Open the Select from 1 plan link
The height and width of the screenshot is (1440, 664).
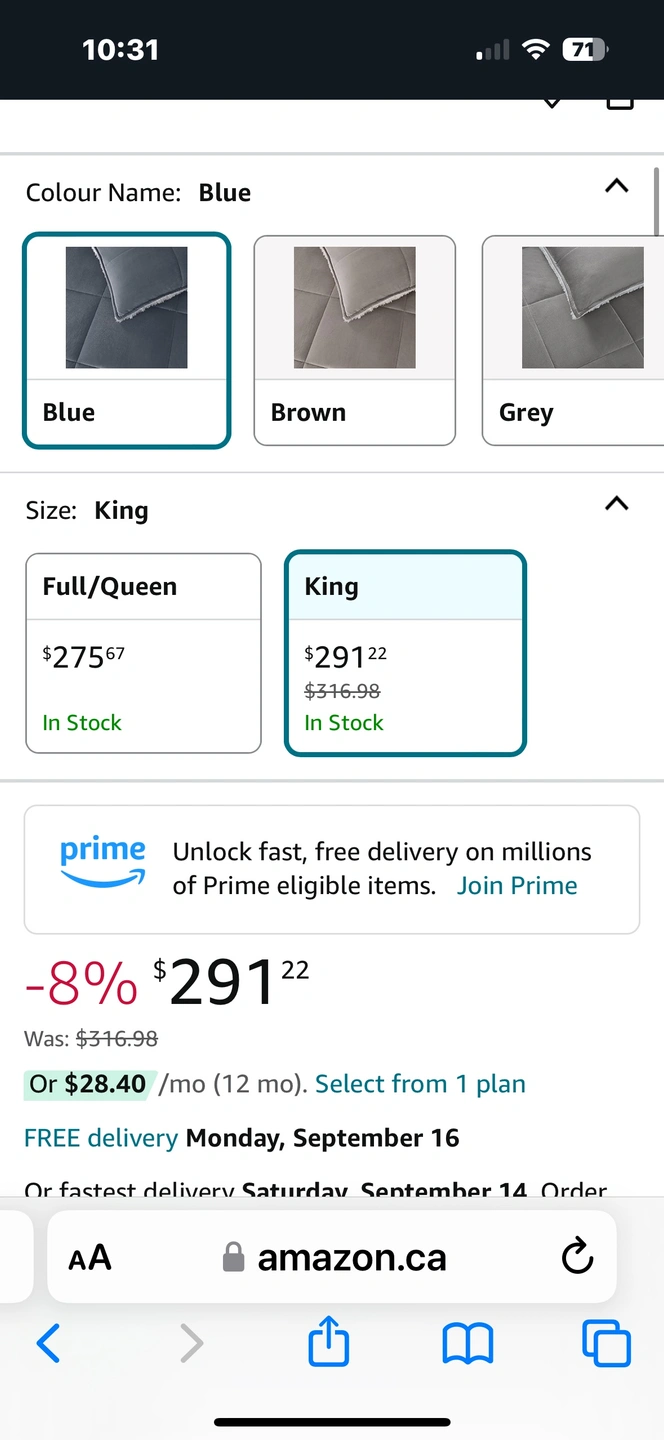[420, 1084]
